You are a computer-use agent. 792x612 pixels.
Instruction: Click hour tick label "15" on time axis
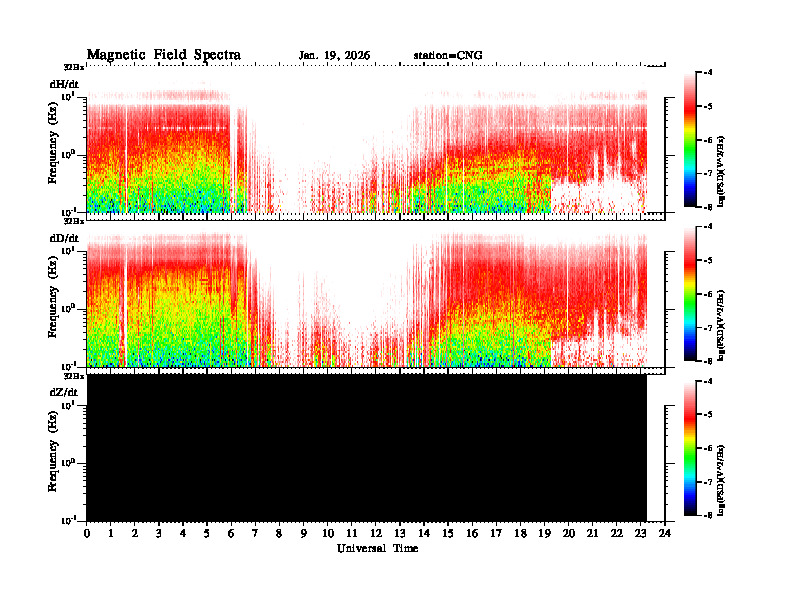(x=448, y=533)
